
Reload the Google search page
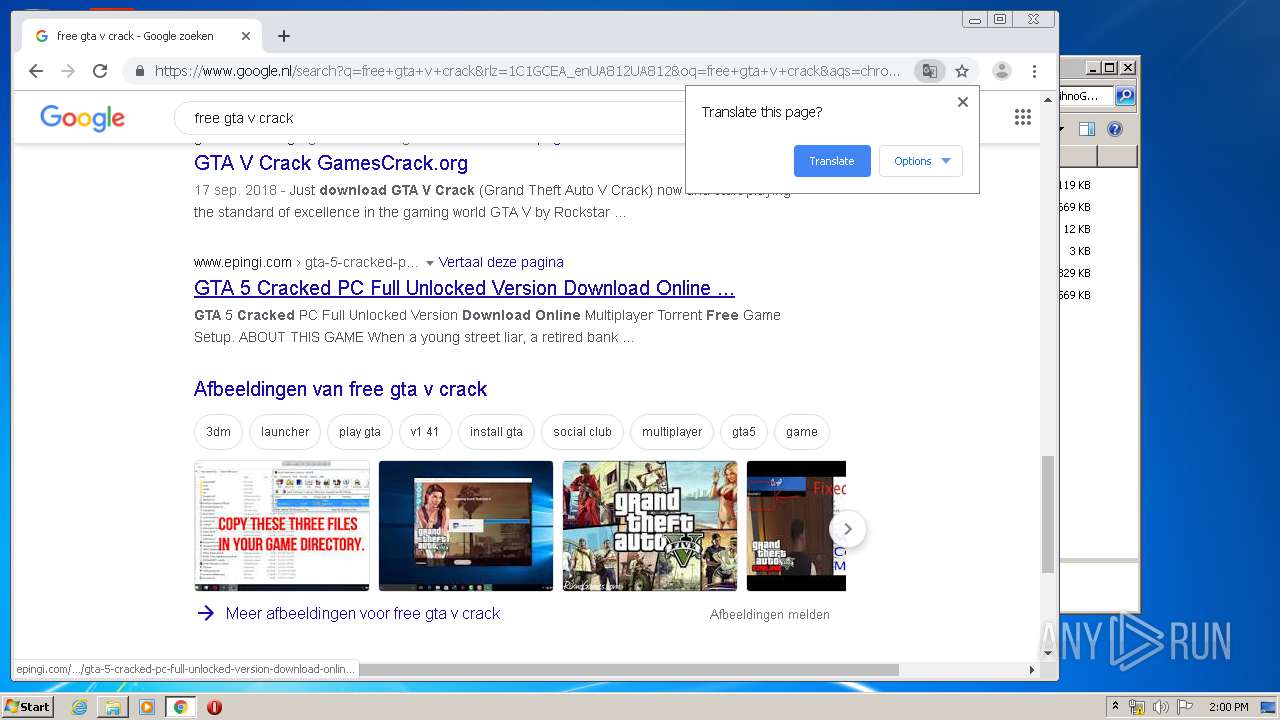pyautogui.click(x=100, y=71)
